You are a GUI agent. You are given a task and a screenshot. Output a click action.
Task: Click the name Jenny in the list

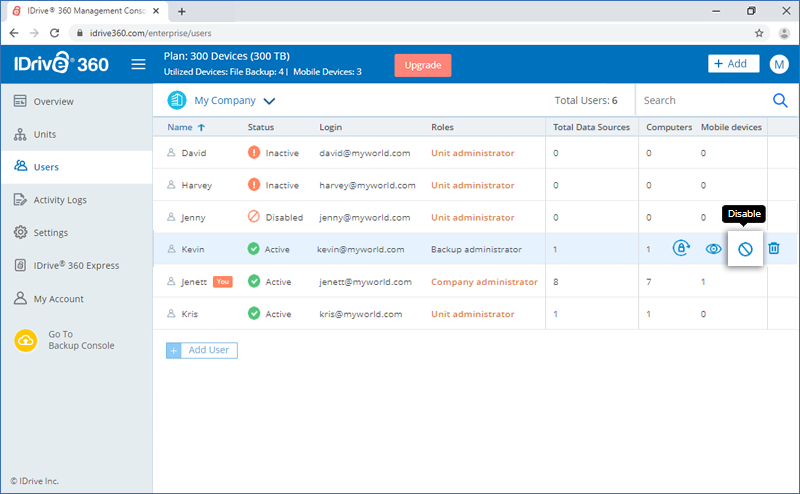click(x=193, y=217)
